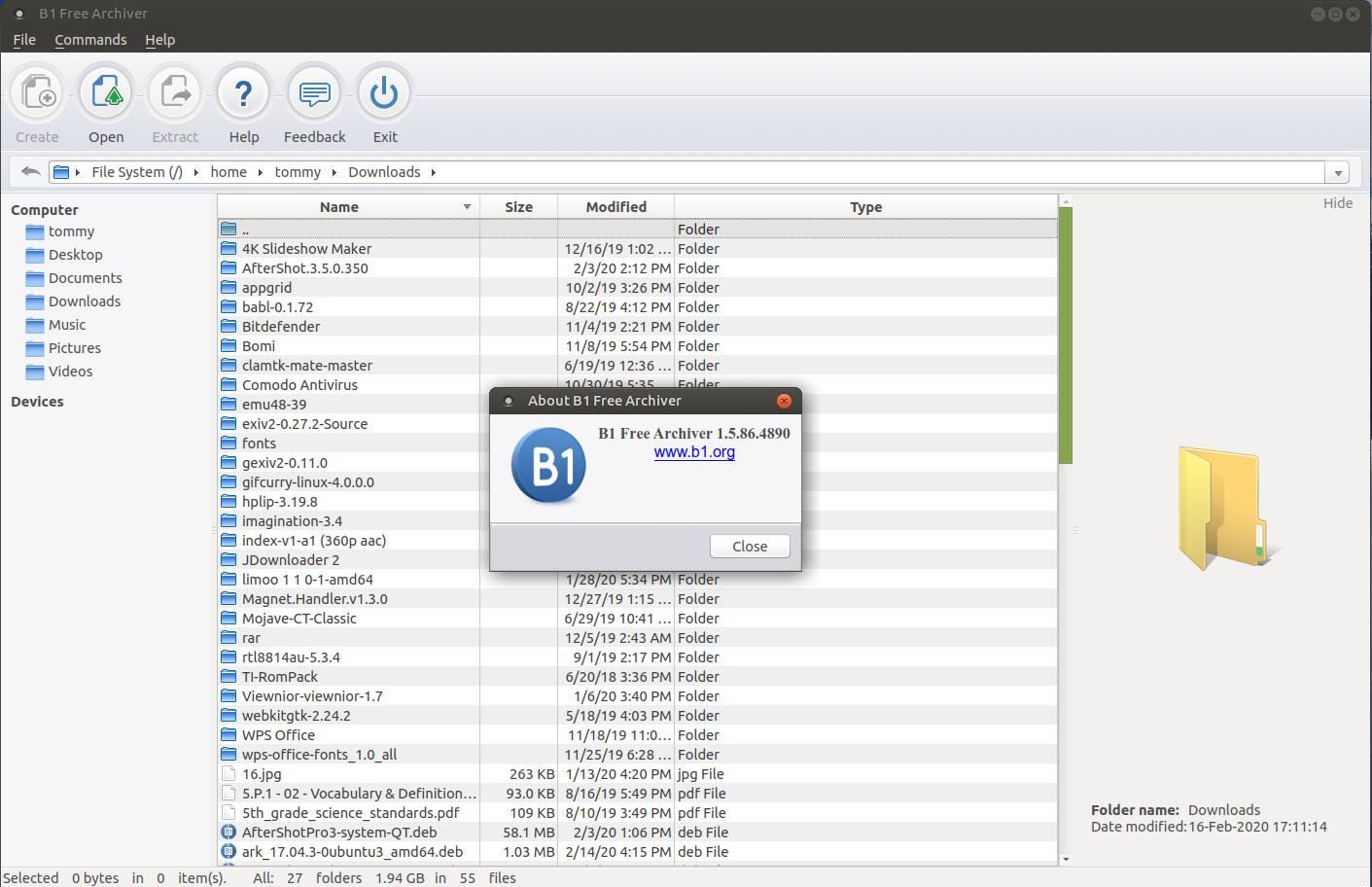1372x887 pixels.
Task: Click the scrollbar down arrow
Action: point(1065,860)
